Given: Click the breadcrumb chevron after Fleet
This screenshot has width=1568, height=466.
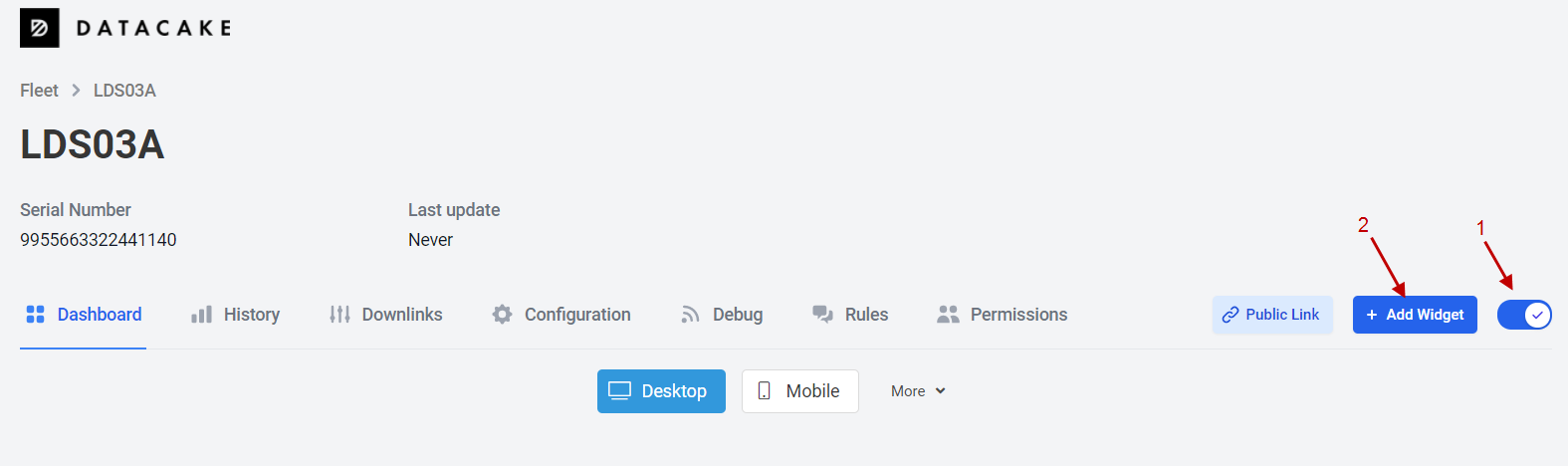Looking at the screenshot, I should pos(76,91).
